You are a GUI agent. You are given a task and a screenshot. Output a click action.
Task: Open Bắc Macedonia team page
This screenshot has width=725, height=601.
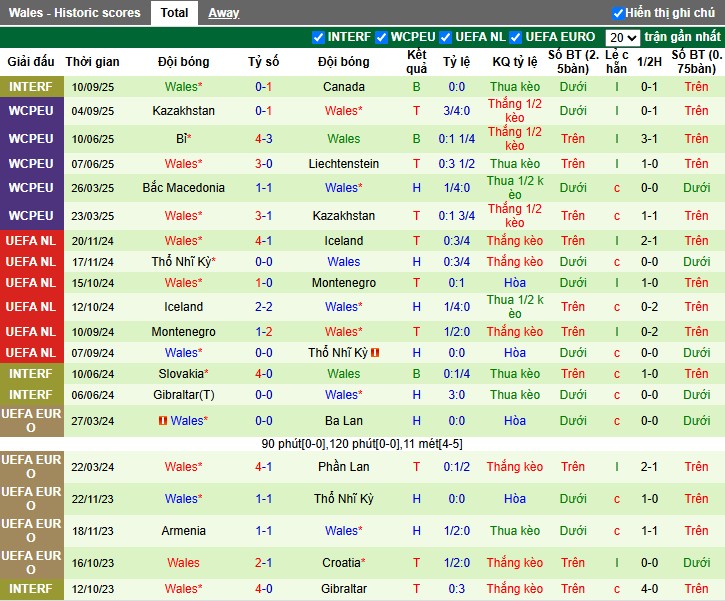tap(183, 188)
